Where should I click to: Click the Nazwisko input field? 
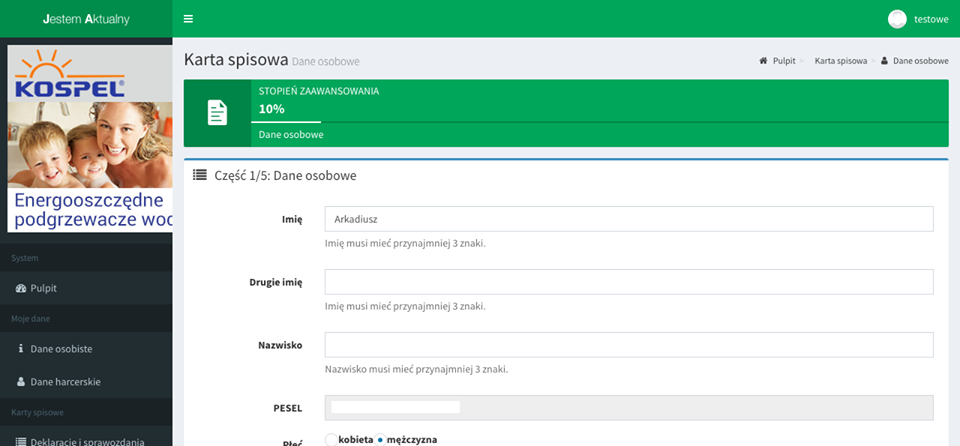[x=629, y=345]
